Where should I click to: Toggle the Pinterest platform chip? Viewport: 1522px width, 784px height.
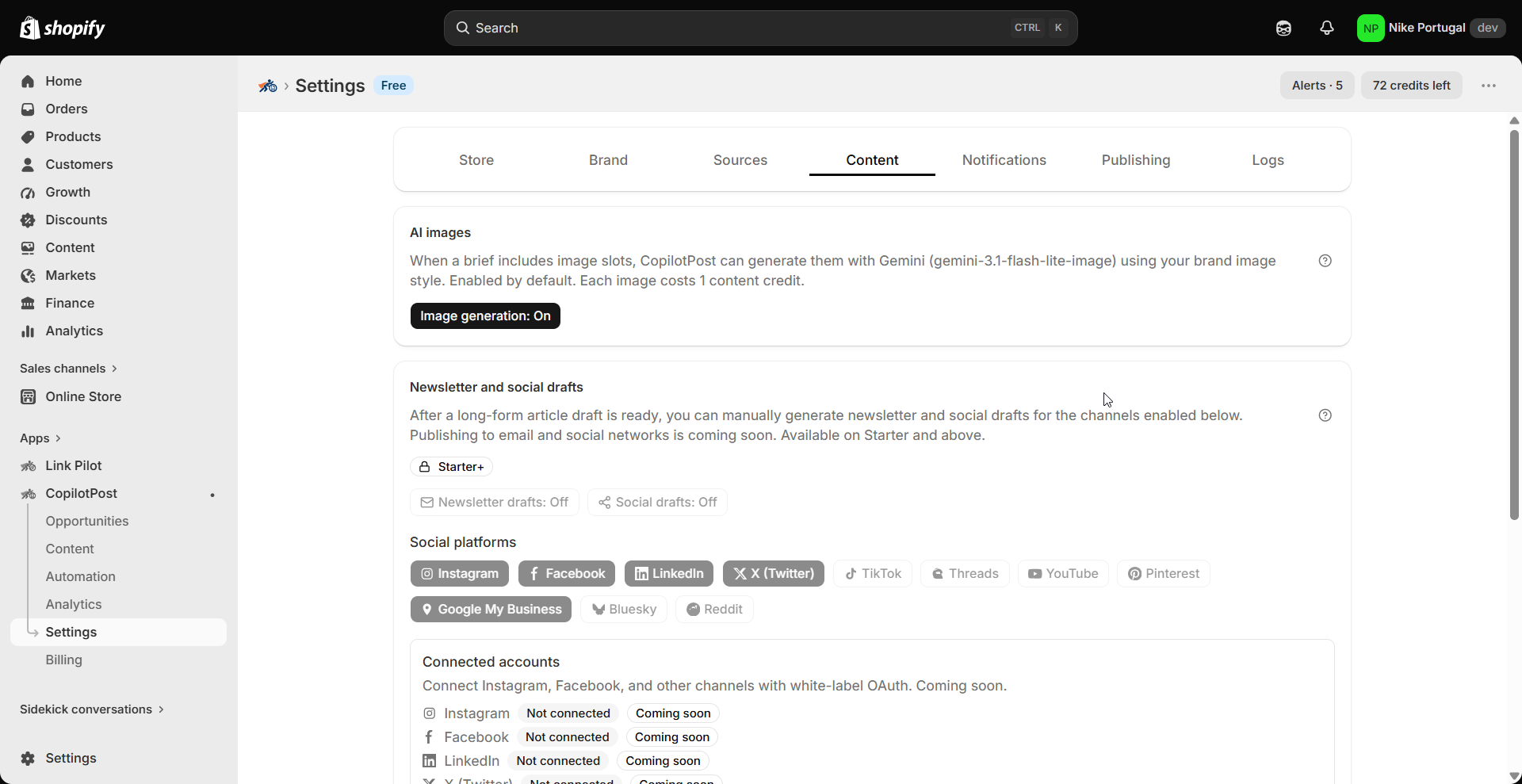coord(1164,573)
